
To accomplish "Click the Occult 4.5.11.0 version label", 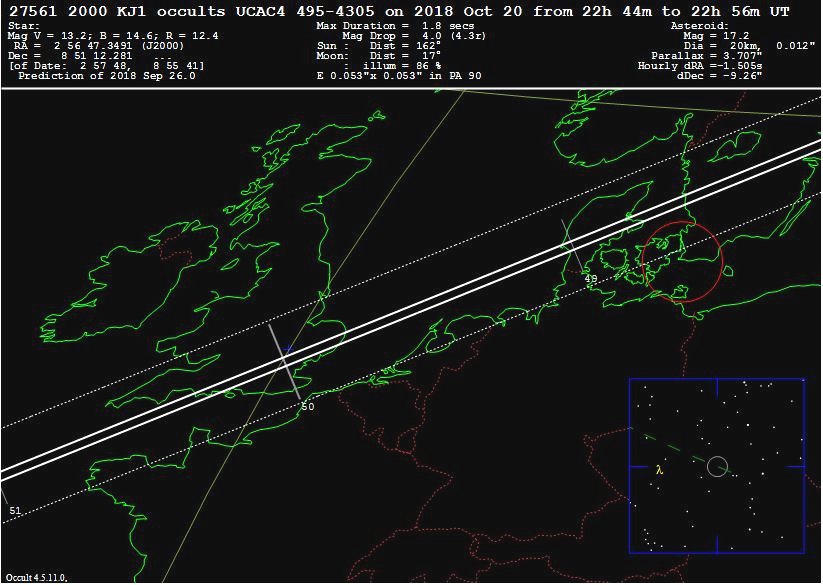I will (35, 578).
